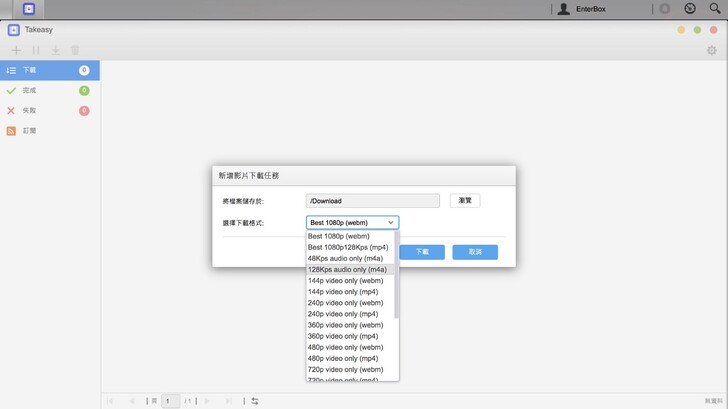
Task: Choose 480p video only (mp4)
Action: pyautogui.click(x=350, y=359)
